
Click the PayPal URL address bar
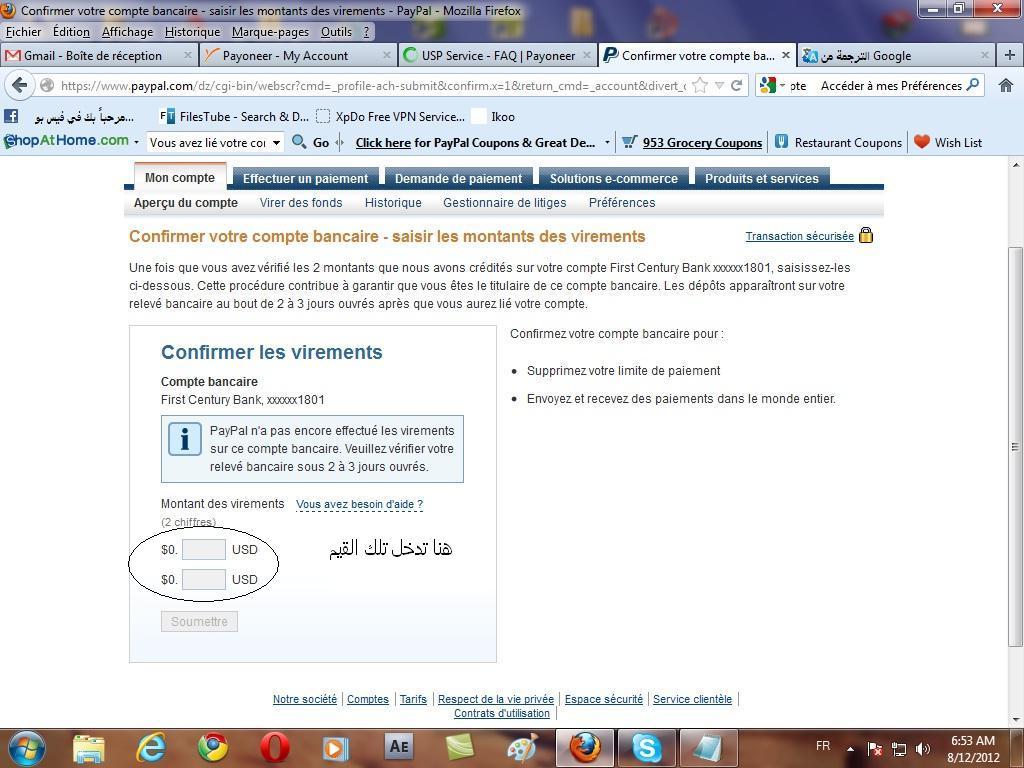coord(372,86)
